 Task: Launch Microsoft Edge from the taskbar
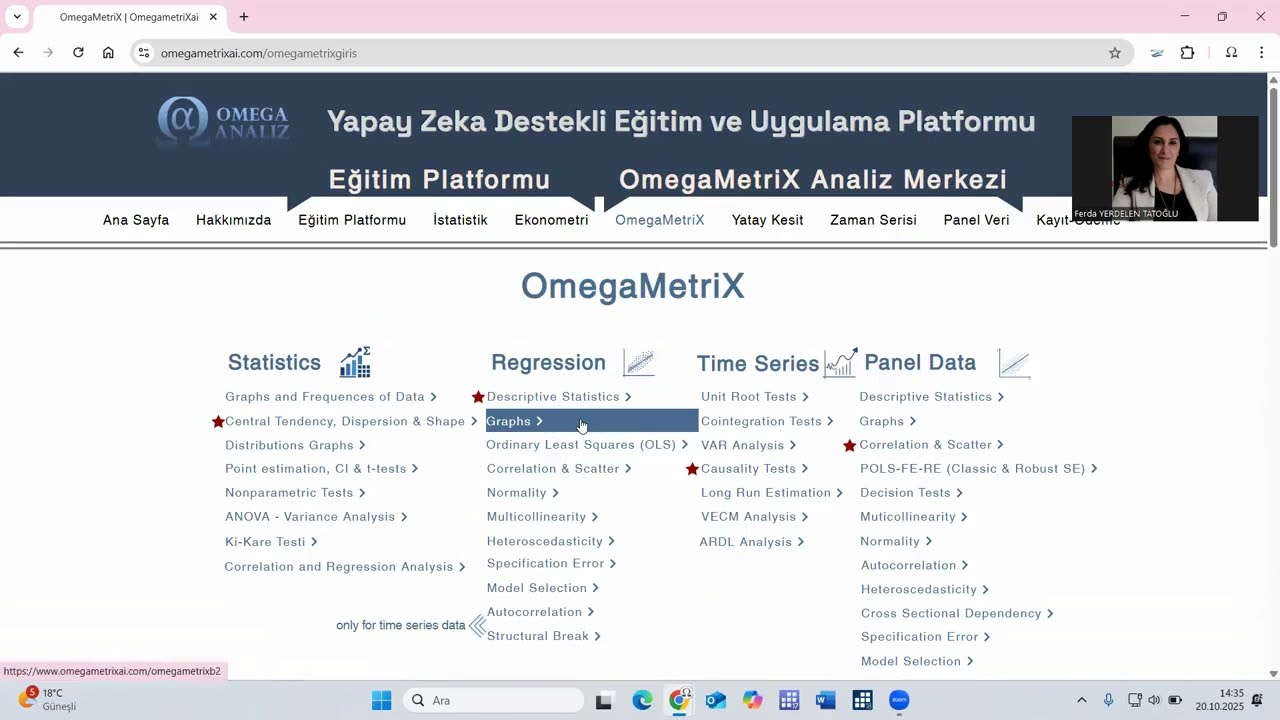coord(642,700)
